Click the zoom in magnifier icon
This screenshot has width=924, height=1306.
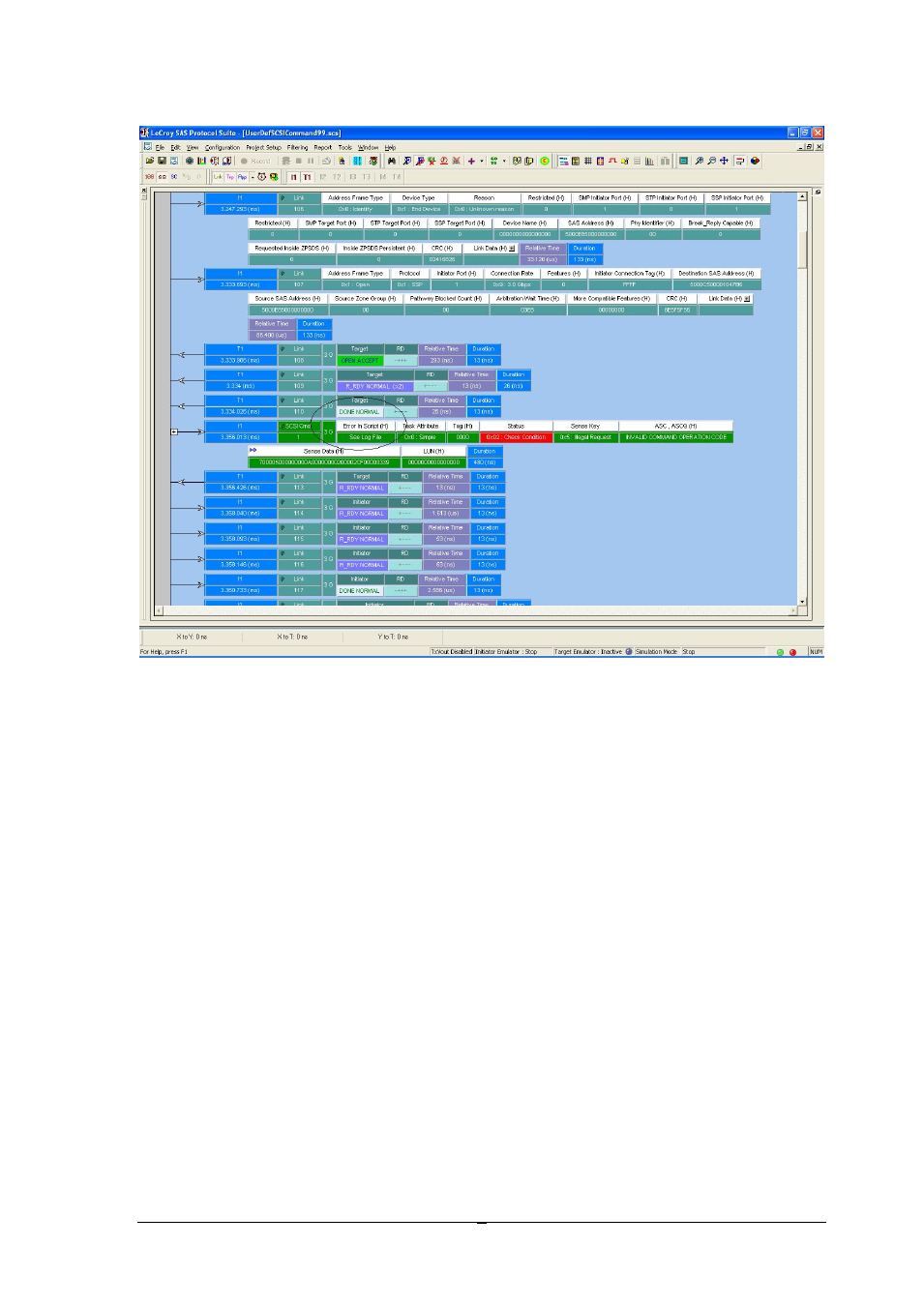coord(699,161)
